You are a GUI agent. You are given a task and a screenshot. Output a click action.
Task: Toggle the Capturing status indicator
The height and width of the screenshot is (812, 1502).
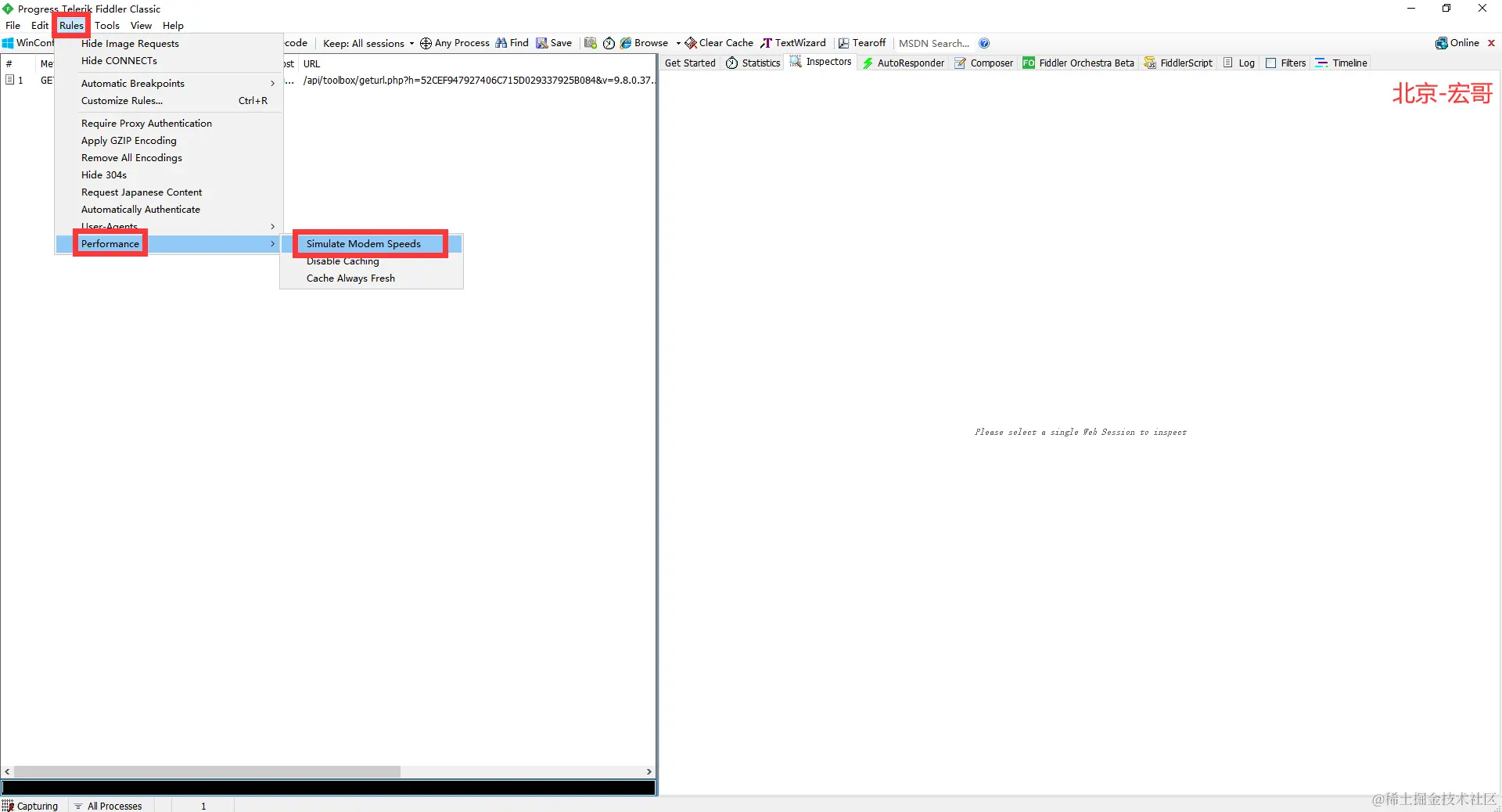tap(31, 806)
